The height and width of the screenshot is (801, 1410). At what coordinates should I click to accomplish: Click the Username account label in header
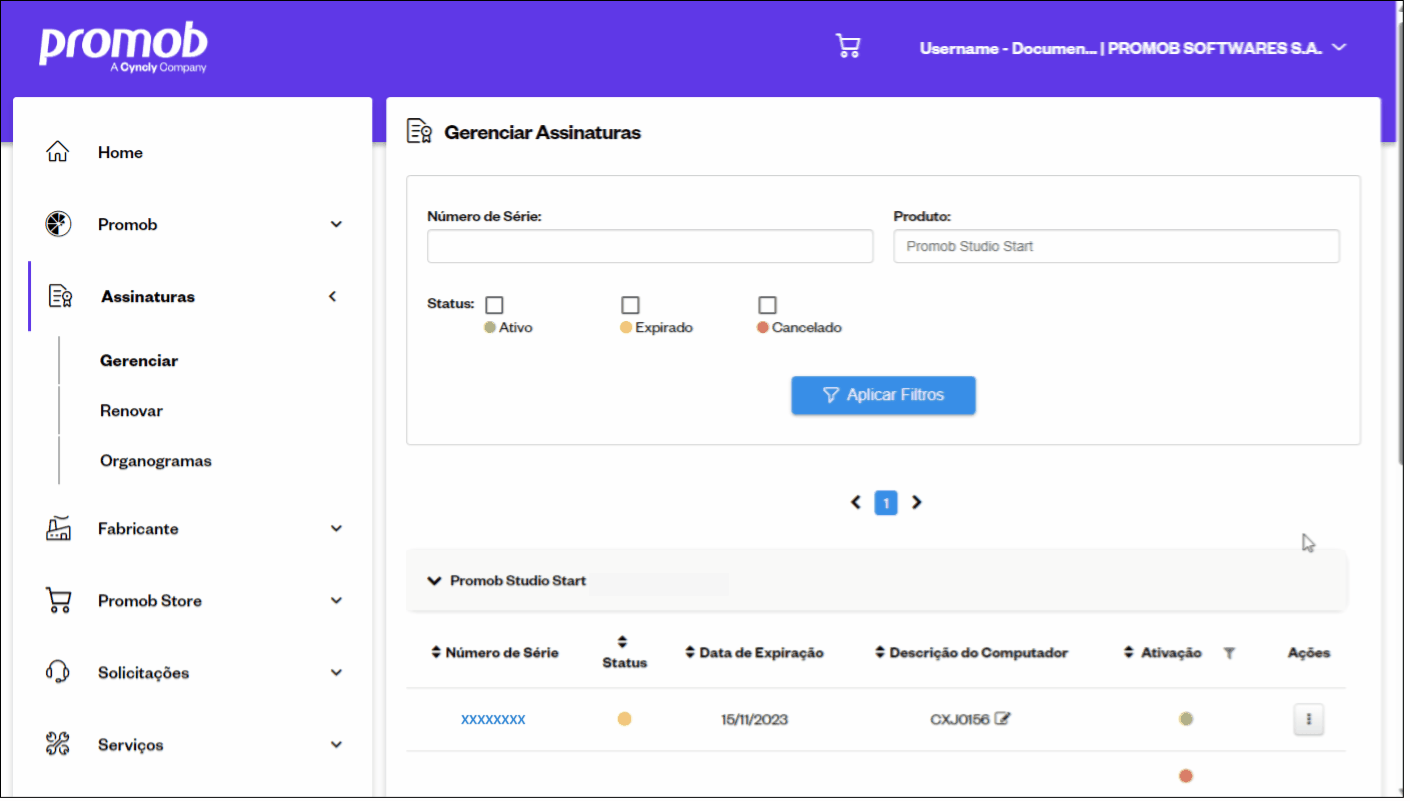(x=1120, y=48)
